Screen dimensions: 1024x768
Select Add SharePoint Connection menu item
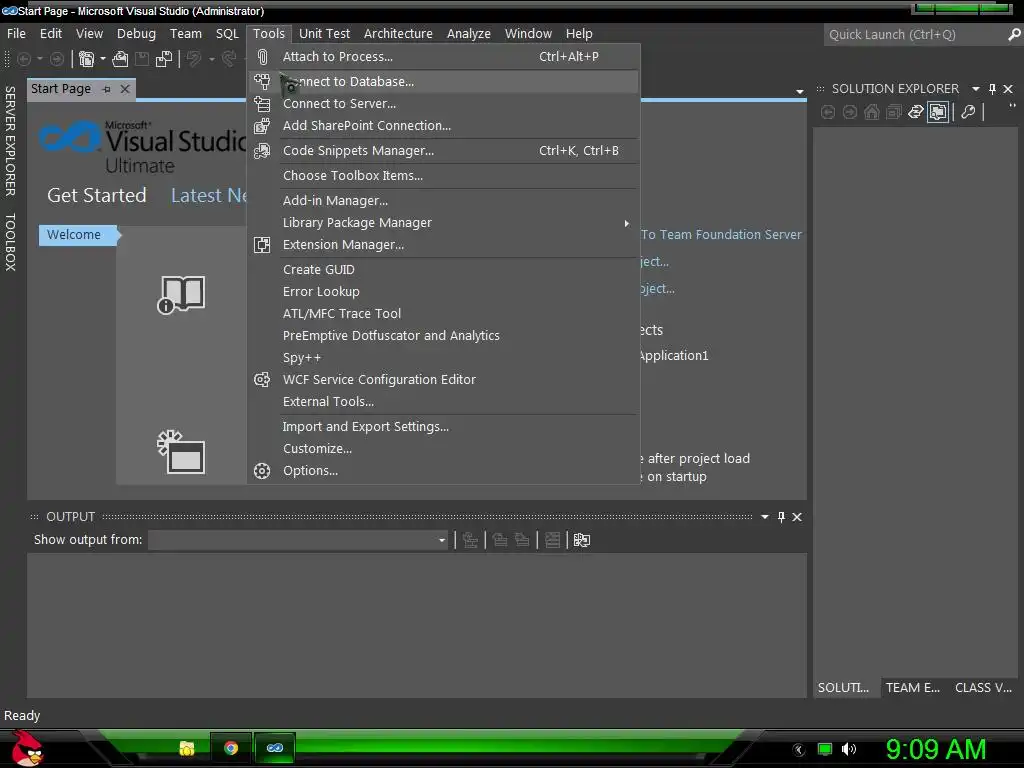point(443,126)
